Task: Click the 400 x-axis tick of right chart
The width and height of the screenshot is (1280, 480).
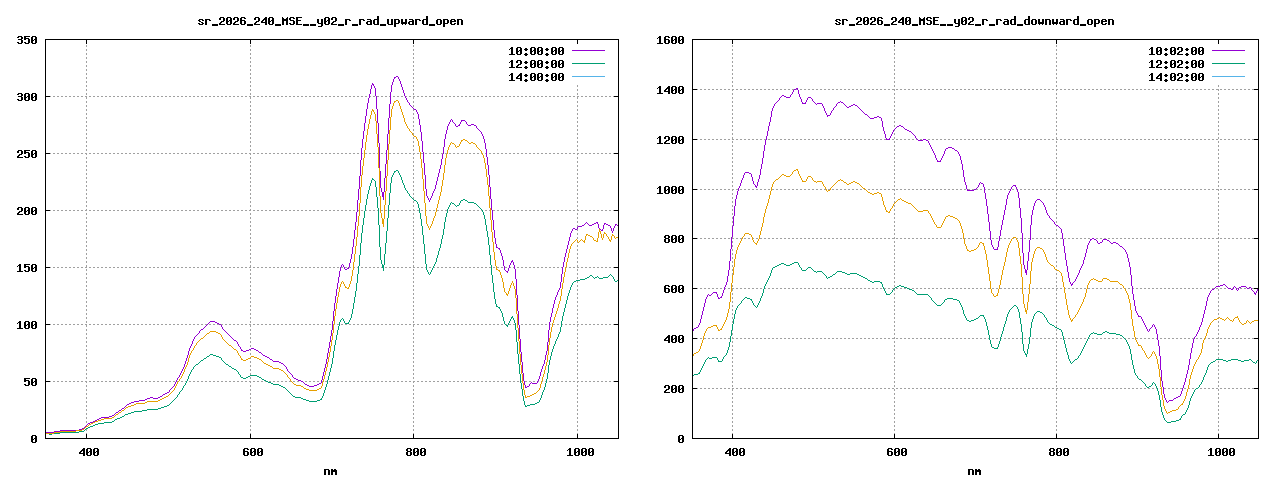Action: 733,453
